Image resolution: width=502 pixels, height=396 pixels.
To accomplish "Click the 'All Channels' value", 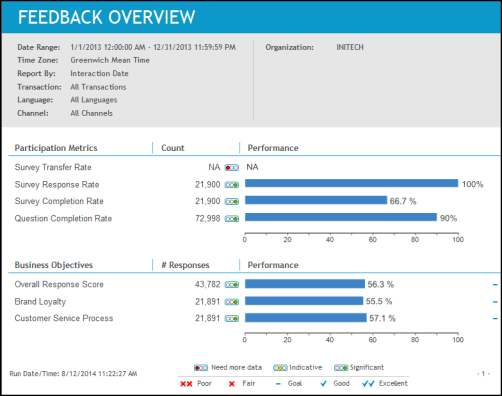I will click(91, 113).
